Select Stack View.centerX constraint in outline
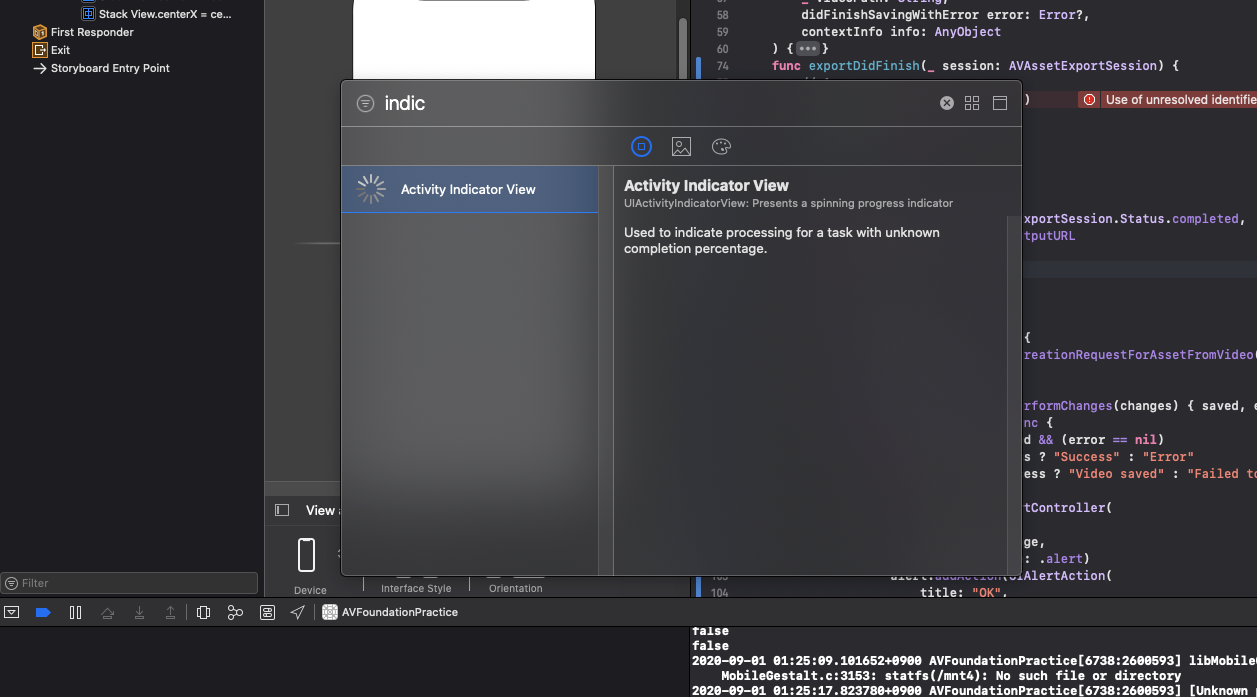This screenshot has height=697, width=1257. pyautogui.click(x=165, y=14)
